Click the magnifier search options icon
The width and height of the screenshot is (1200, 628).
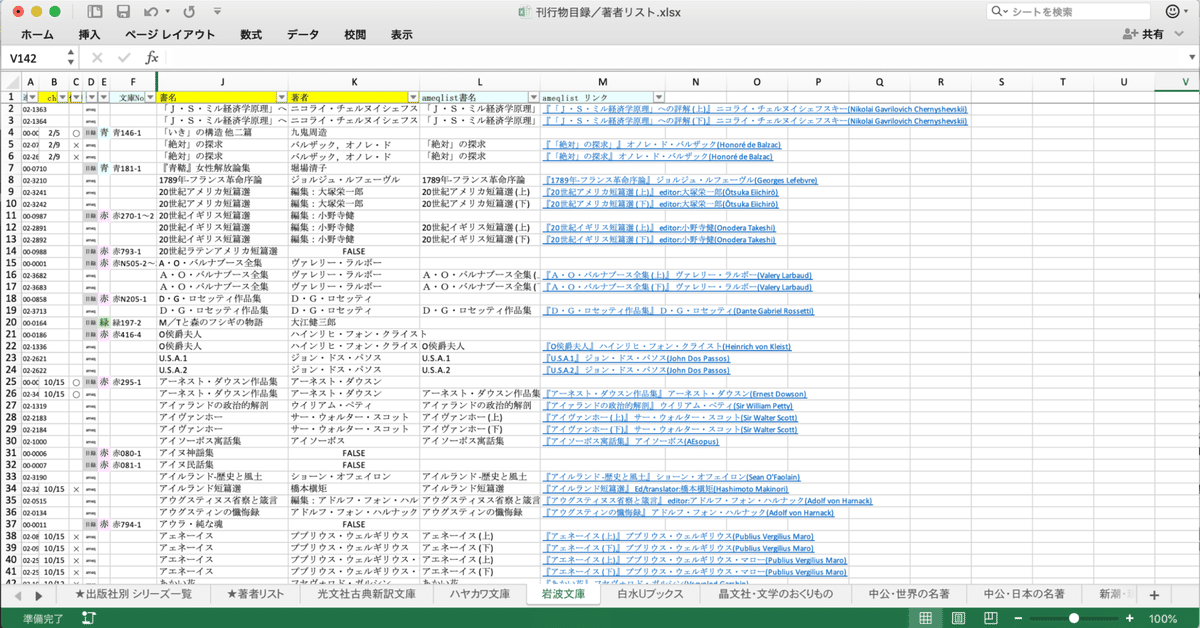click(998, 12)
